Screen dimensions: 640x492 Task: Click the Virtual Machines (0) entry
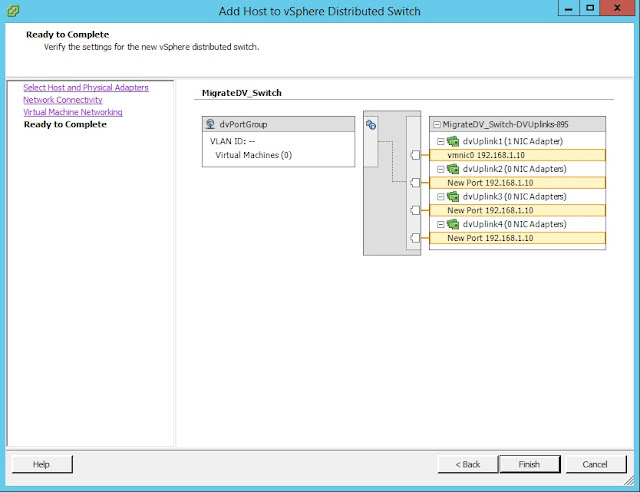coord(253,155)
